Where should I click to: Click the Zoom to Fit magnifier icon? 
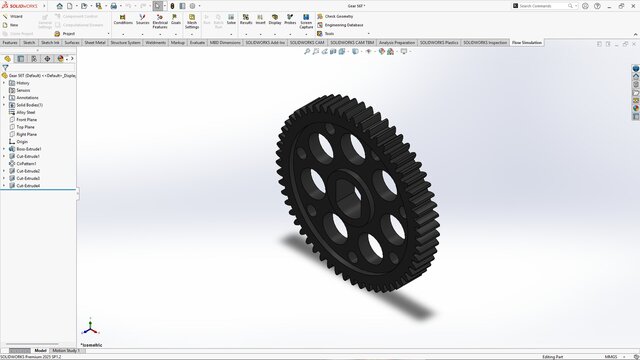(x=307, y=51)
